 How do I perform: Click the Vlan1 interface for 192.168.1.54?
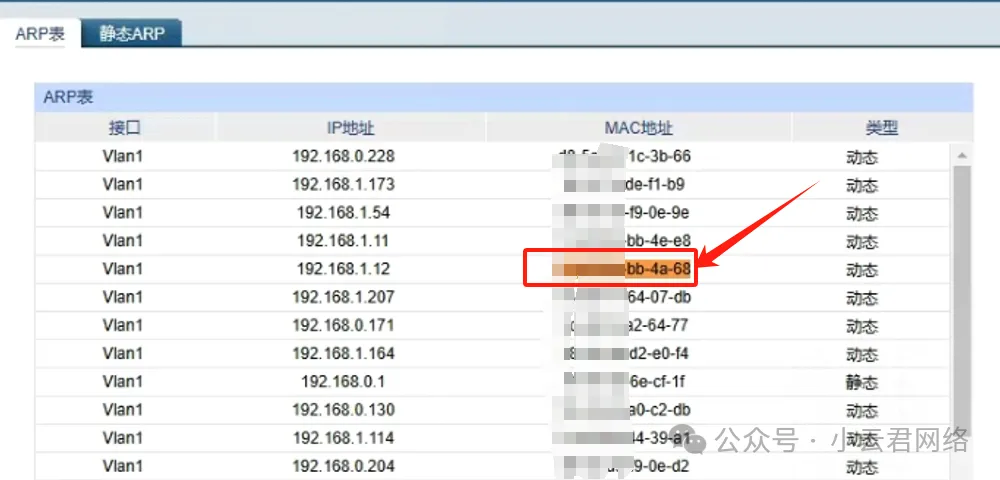(x=123, y=213)
